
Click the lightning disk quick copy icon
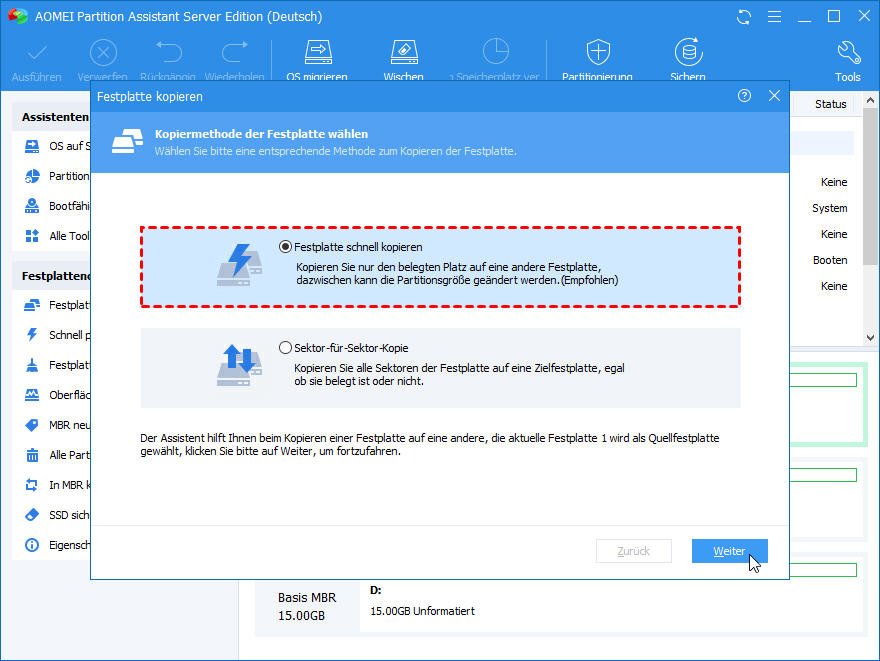(x=240, y=265)
